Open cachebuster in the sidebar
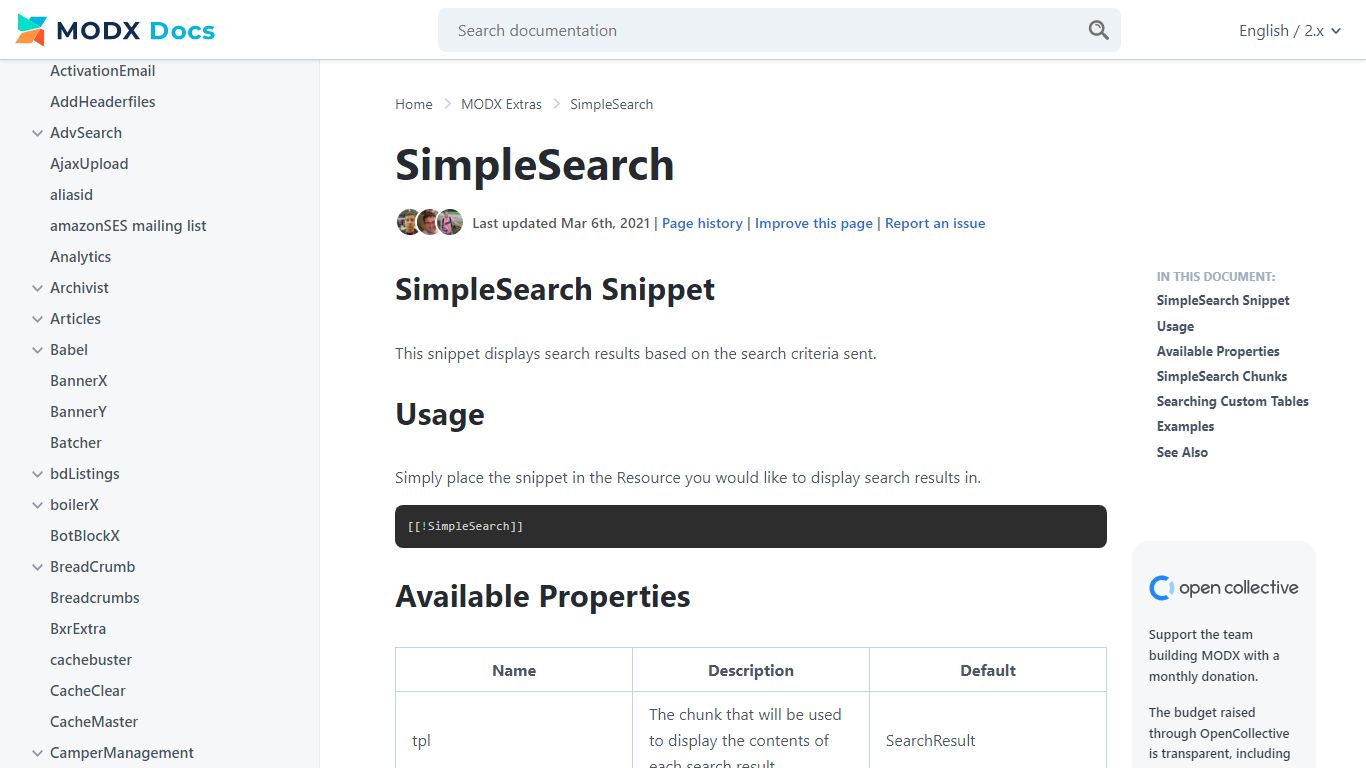Screen dimensions: 1366x768 [x=91, y=660]
